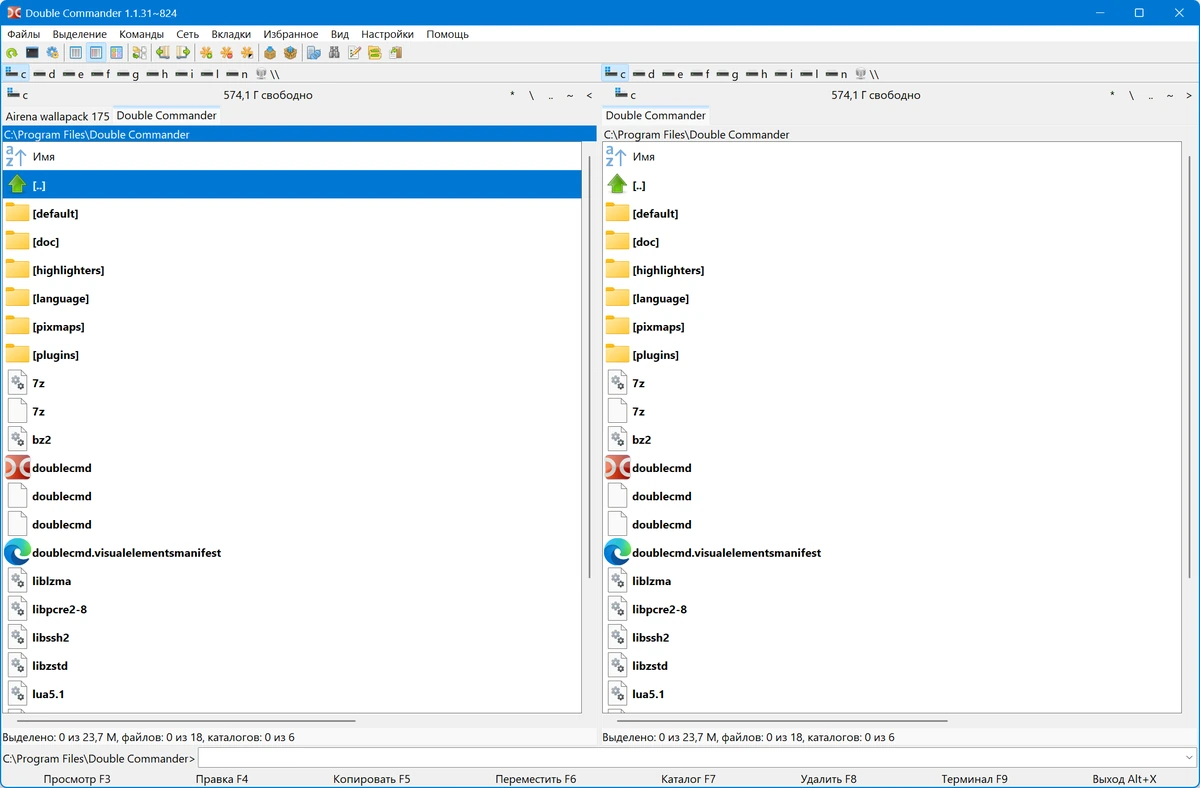Toggle Flat view toolbar icon
Image resolution: width=1200 pixels, height=788 pixels.
tap(139, 53)
